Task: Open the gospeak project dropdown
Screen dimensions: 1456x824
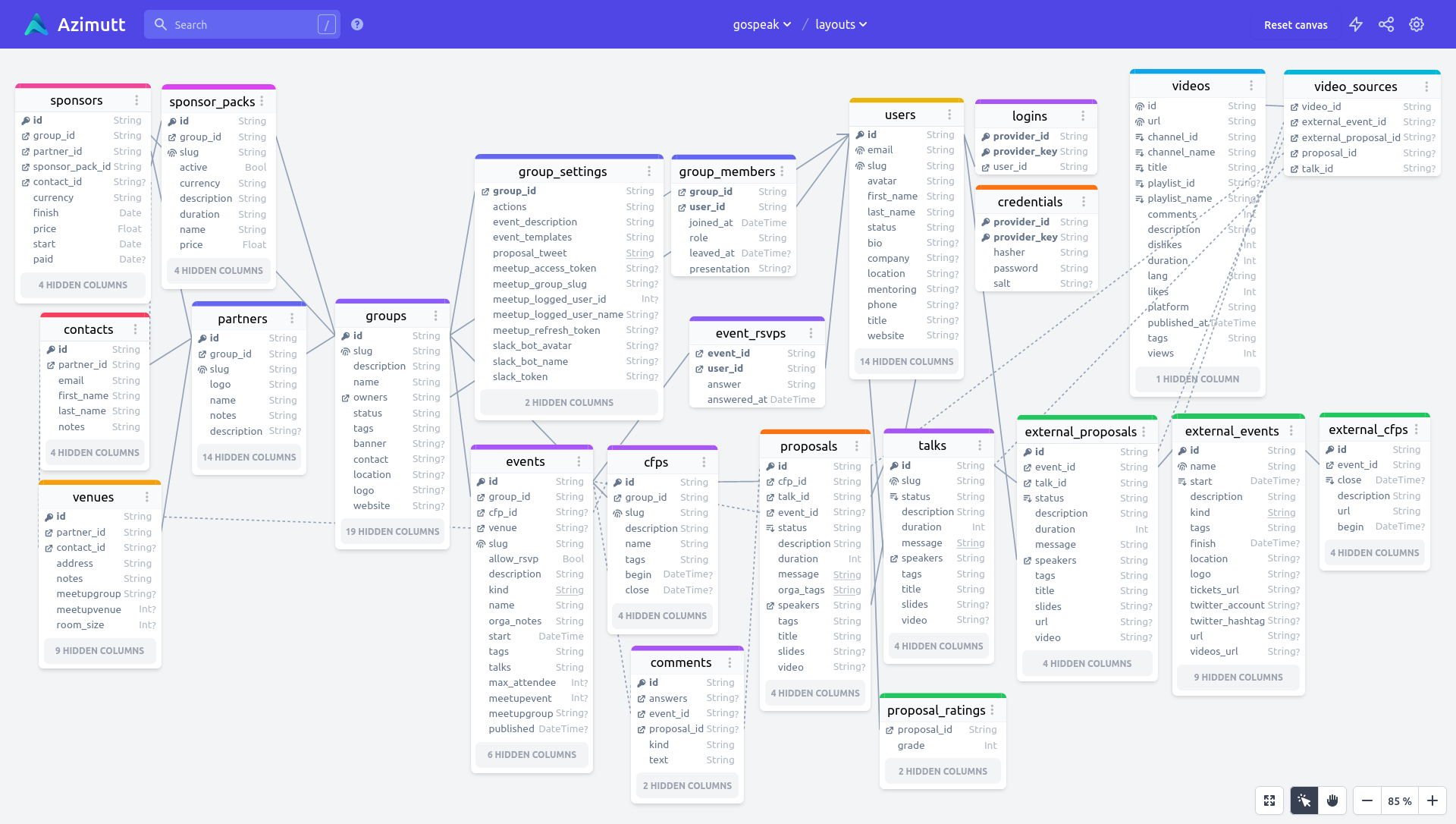Action: pos(761,24)
